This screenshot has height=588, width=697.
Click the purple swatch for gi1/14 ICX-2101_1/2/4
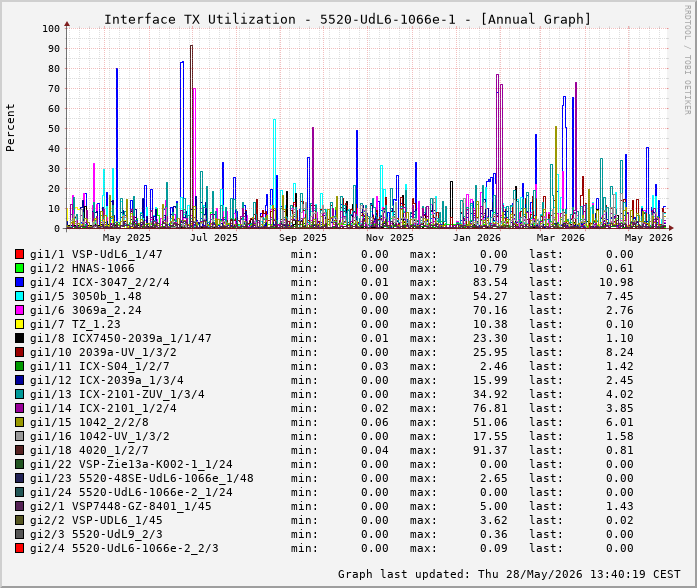[x=19, y=408]
